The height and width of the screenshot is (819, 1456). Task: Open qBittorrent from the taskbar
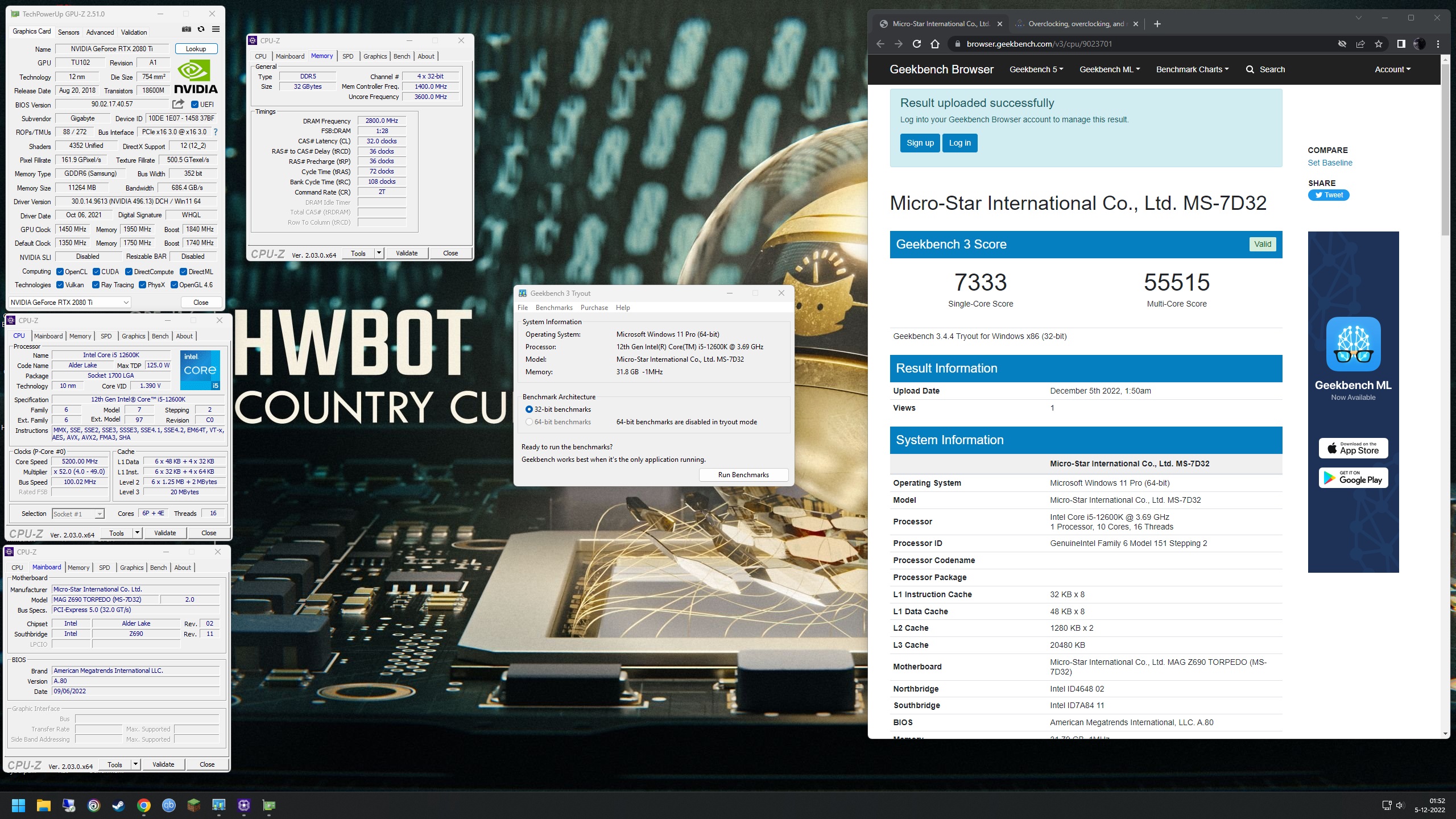click(169, 805)
